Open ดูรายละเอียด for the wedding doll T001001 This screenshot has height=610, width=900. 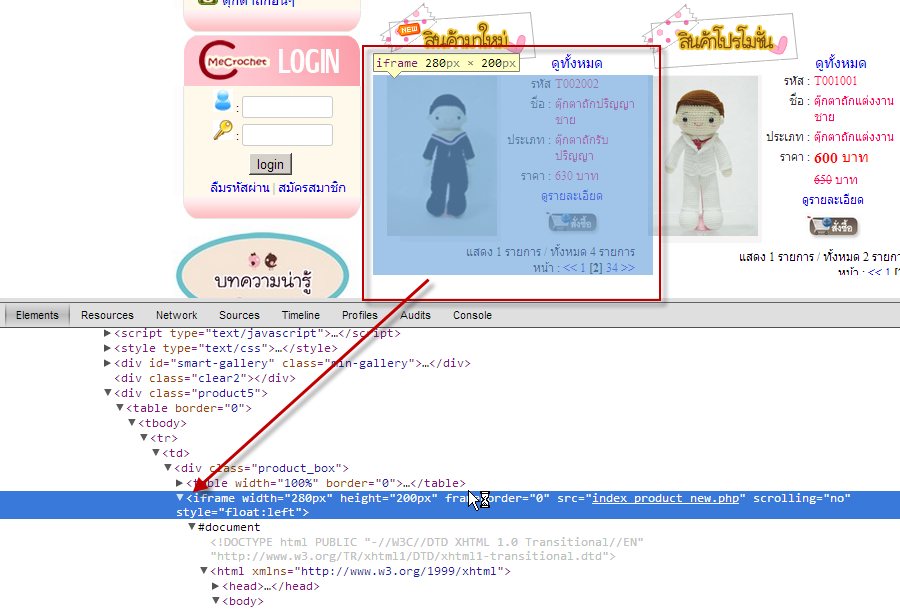click(x=833, y=200)
